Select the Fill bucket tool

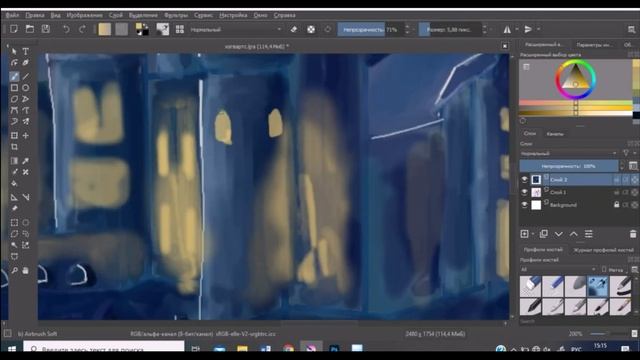point(14,184)
